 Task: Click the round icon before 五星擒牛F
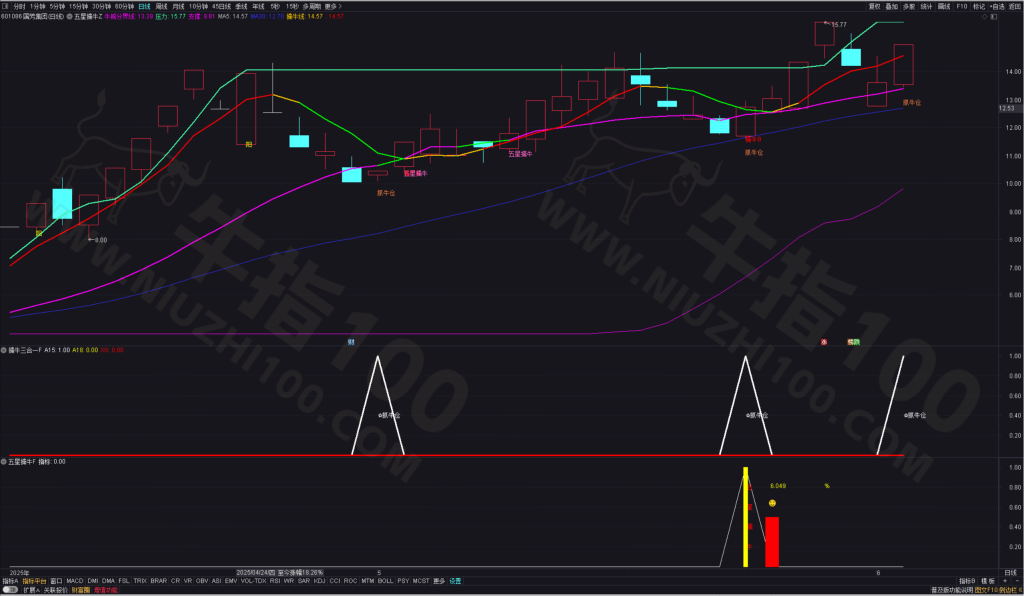4,462
